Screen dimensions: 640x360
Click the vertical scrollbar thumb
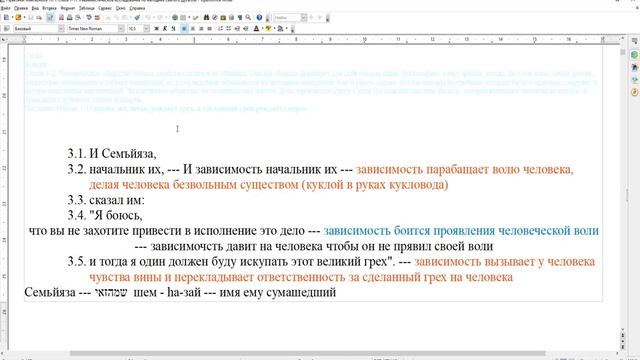(x=622, y=52)
